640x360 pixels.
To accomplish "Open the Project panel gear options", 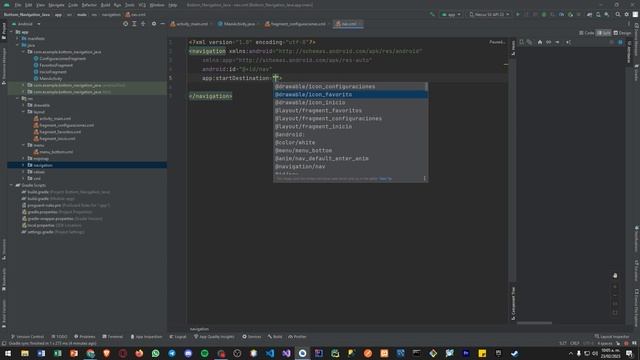I will tap(154, 24).
